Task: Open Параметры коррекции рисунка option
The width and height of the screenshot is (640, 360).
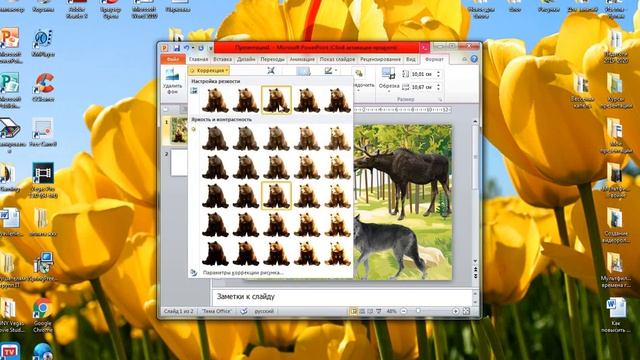Action: point(242,272)
